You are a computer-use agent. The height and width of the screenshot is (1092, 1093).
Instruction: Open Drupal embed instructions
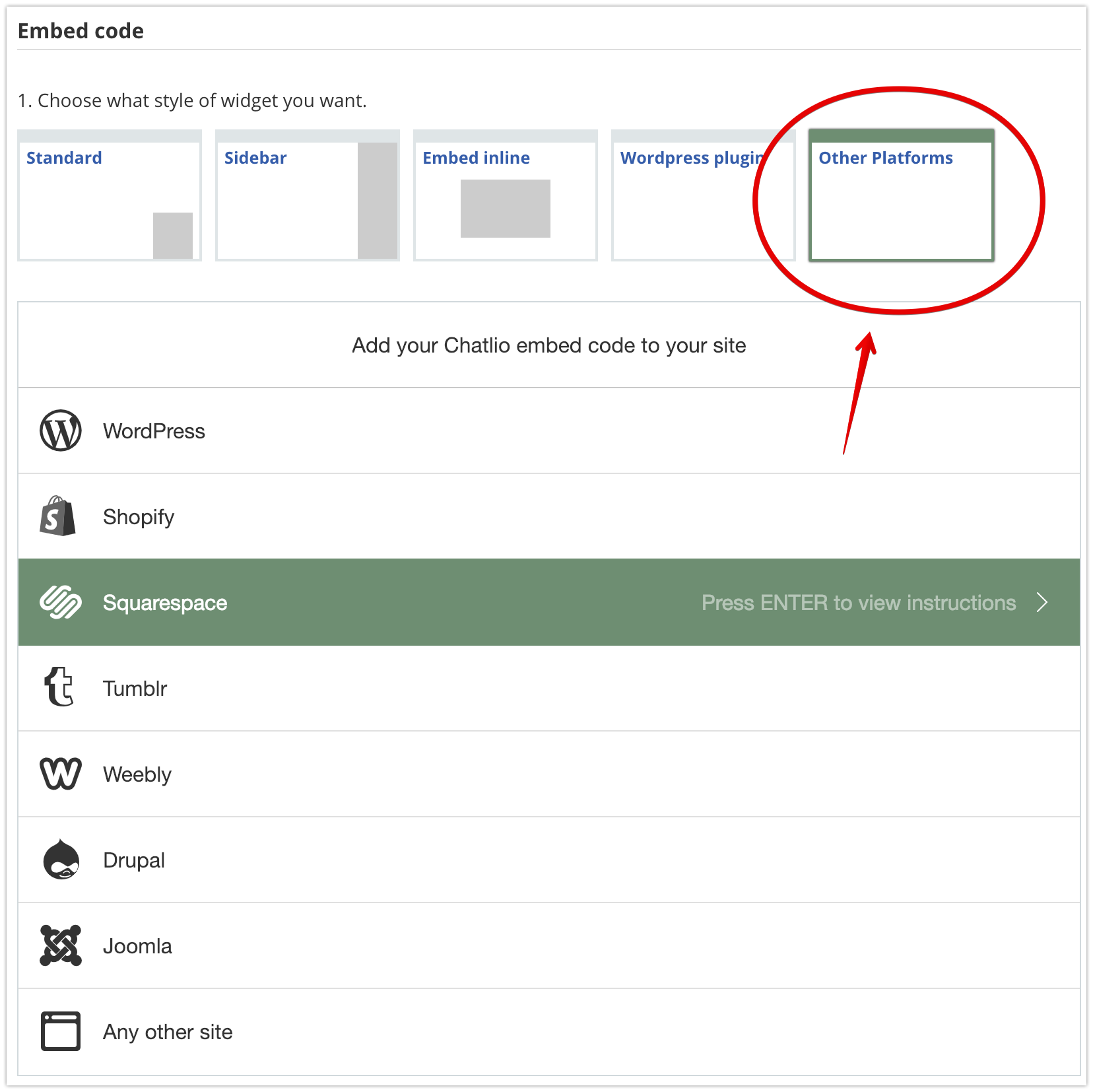point(549,860)
